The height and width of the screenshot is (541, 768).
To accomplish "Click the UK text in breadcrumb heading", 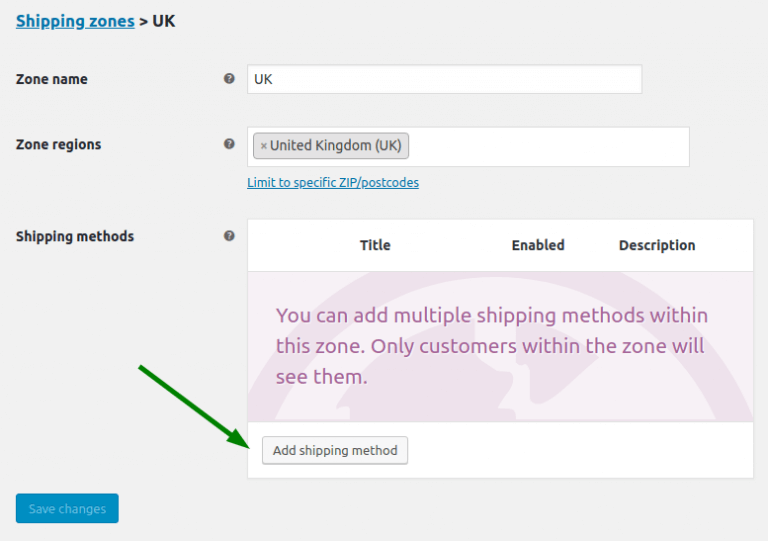I will (164, 20).
